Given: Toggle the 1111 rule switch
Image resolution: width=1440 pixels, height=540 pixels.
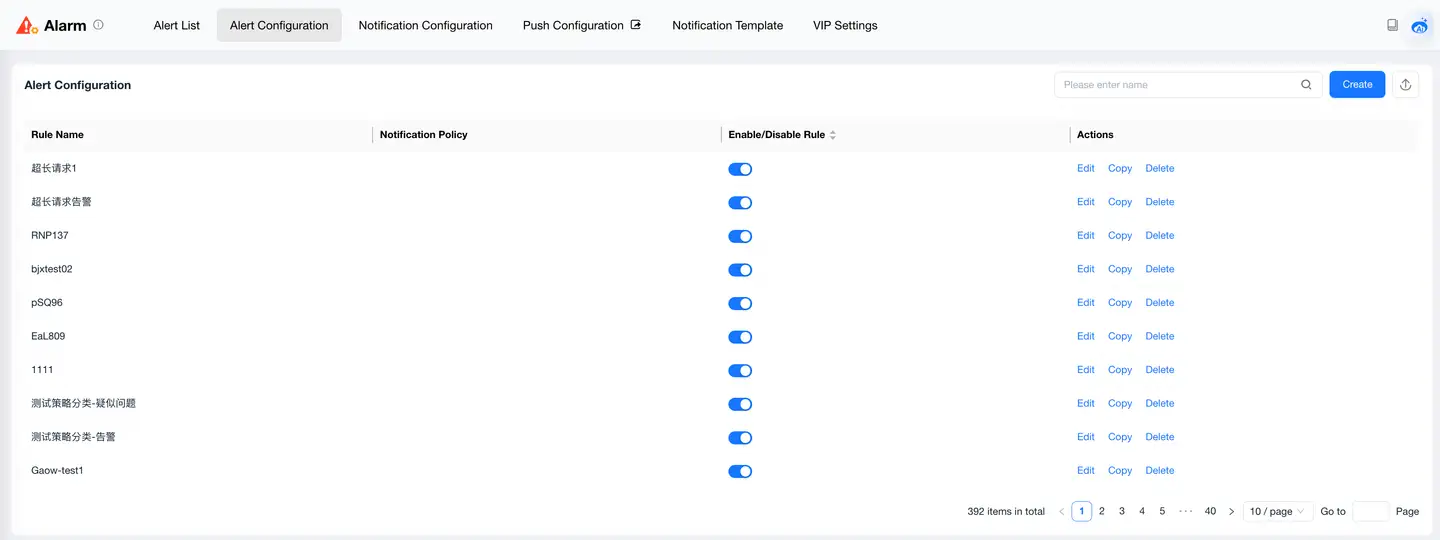Looking at the screenshot, I should pyautogui.click(x=740, y=371).
